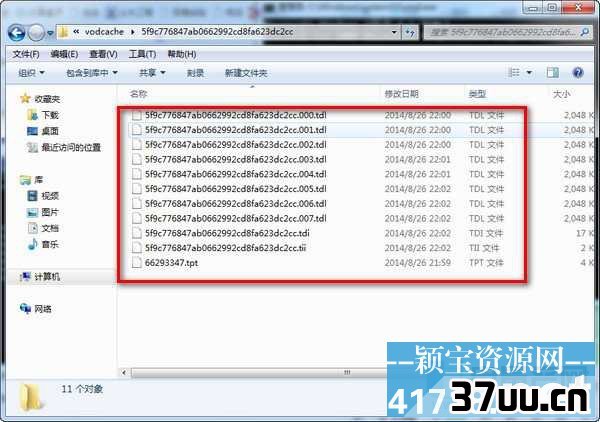Open the view options dropdown arrow
Screen dimensions: 600x422
click(x=529, y=72)
